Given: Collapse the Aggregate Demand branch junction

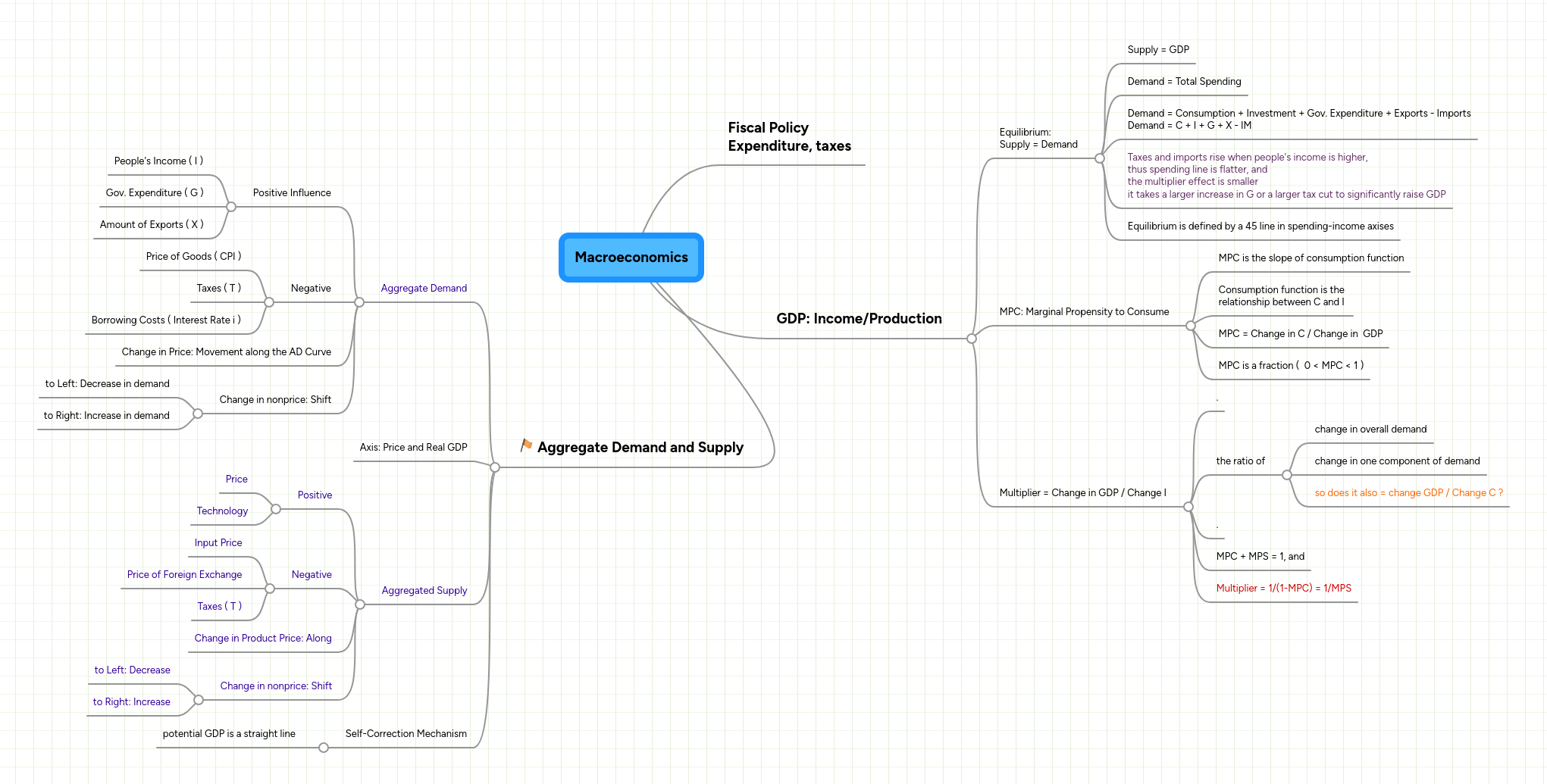Looking at the screenshot, I should tap(359, 302).
